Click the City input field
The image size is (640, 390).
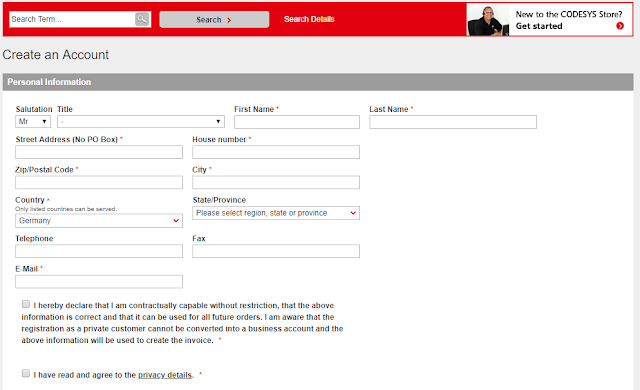276,182
